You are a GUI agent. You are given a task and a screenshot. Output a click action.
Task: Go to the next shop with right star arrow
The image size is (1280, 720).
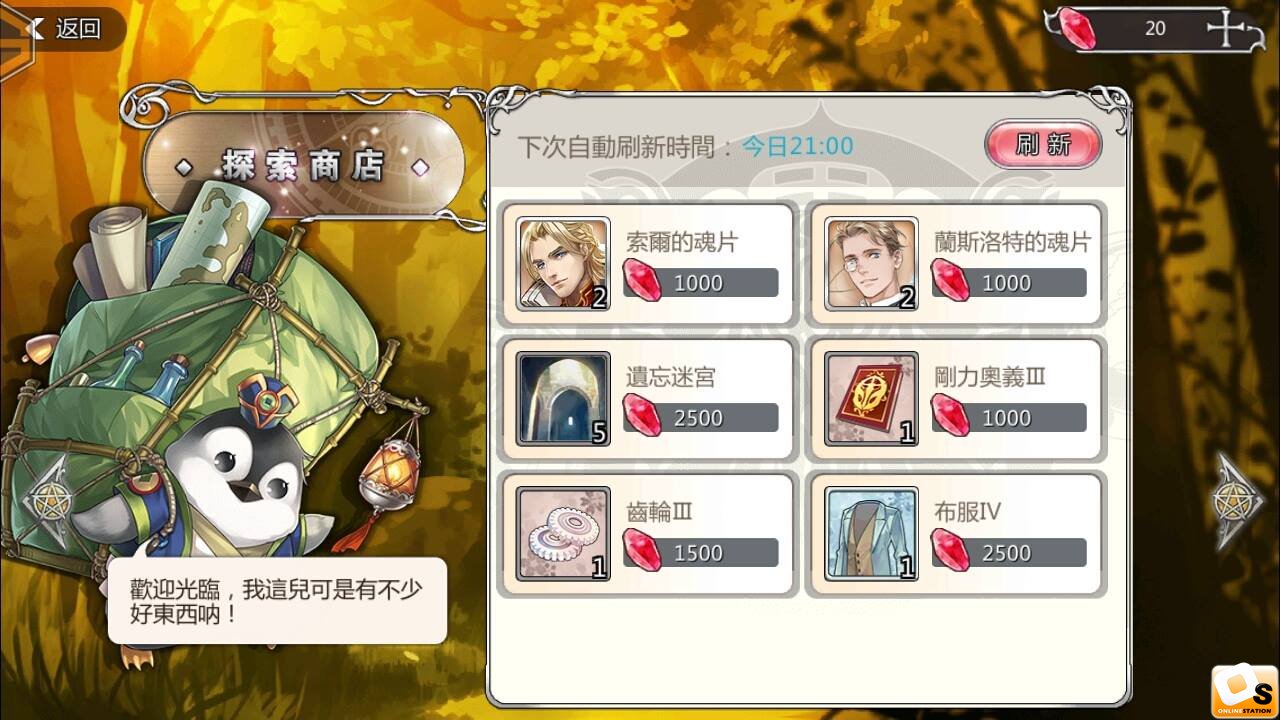pyautogui.click(x=1238, y=501)
